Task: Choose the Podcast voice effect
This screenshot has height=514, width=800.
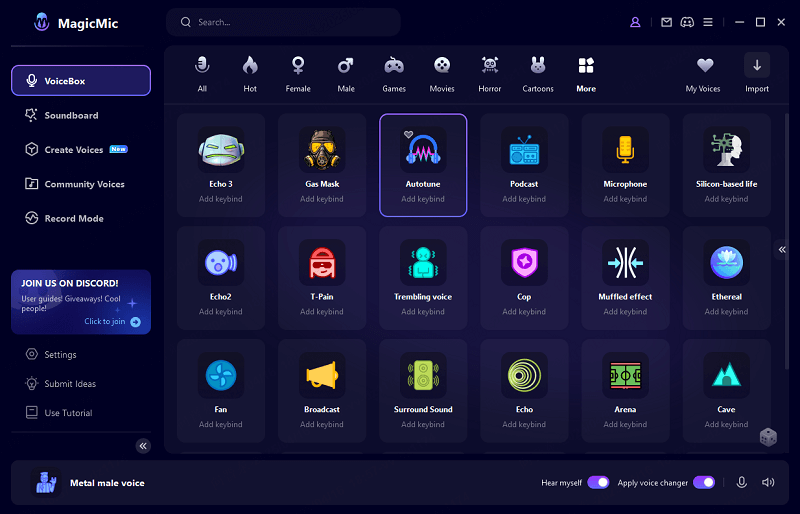Action: [x=524, y=151]
